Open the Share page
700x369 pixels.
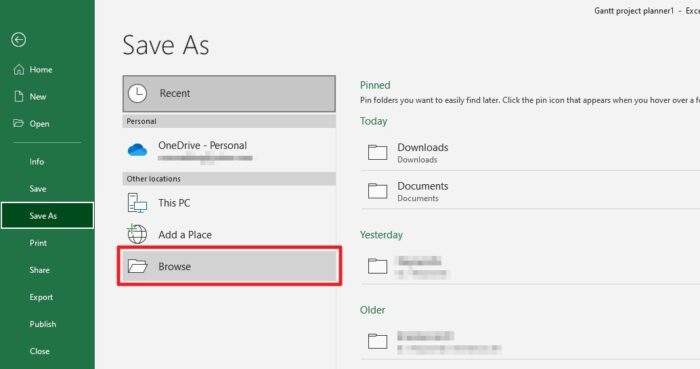click(47, 270)
